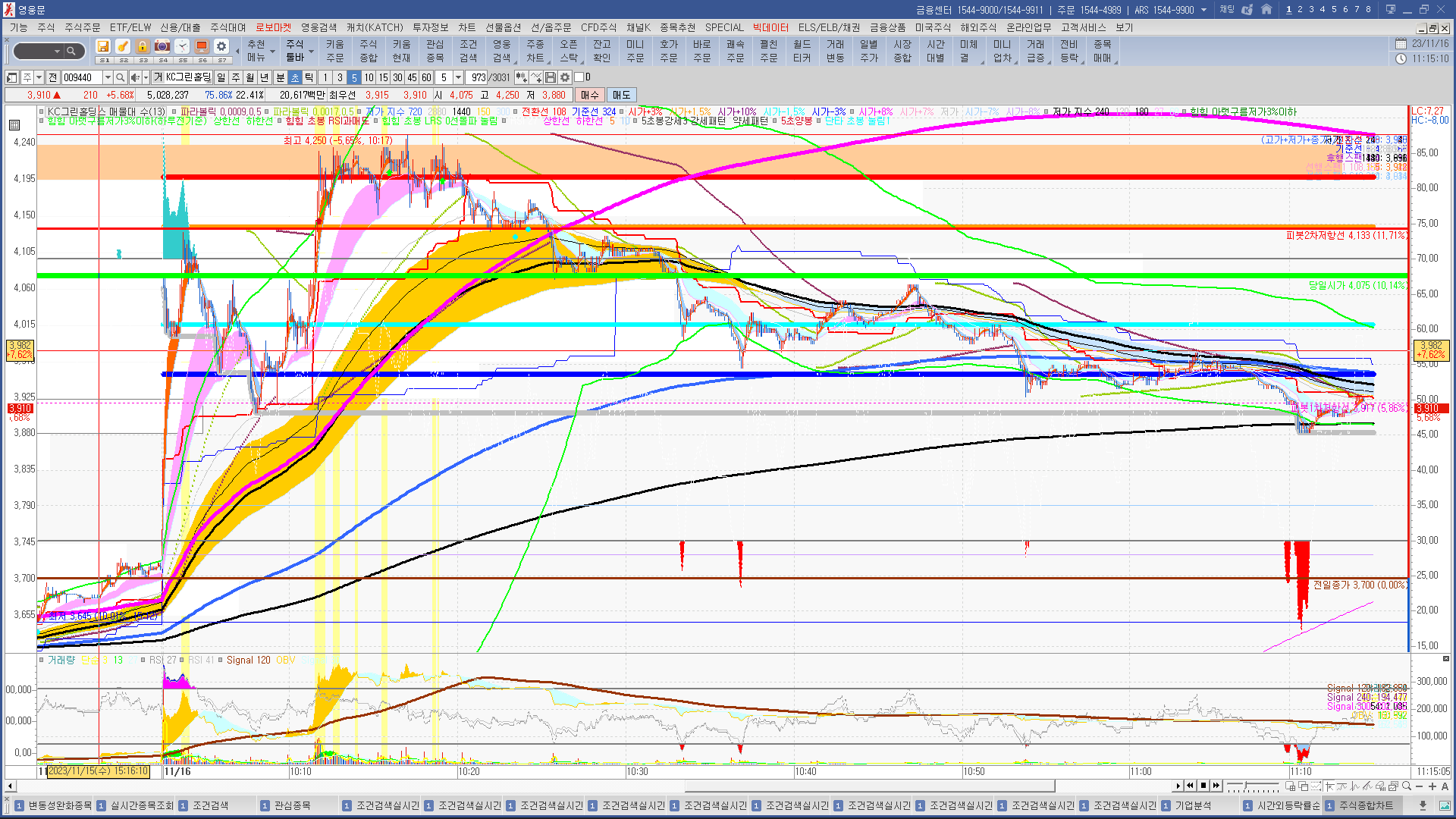Click the text tool 'A' icon
This screenshot has height=819, width=1456.
pyautogui.click(x=1445, y=786)
